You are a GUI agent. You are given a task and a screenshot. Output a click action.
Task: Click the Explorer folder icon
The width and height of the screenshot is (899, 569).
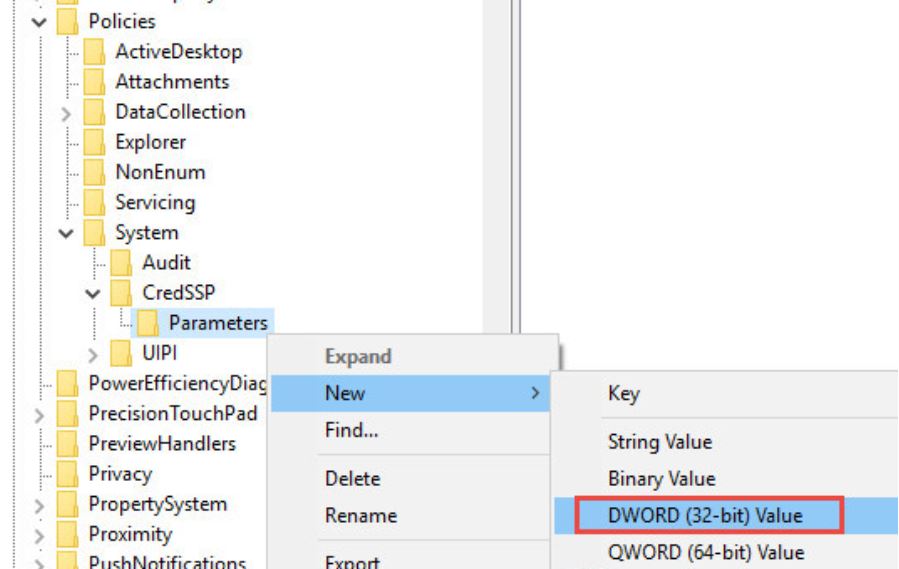pos(93,142)
